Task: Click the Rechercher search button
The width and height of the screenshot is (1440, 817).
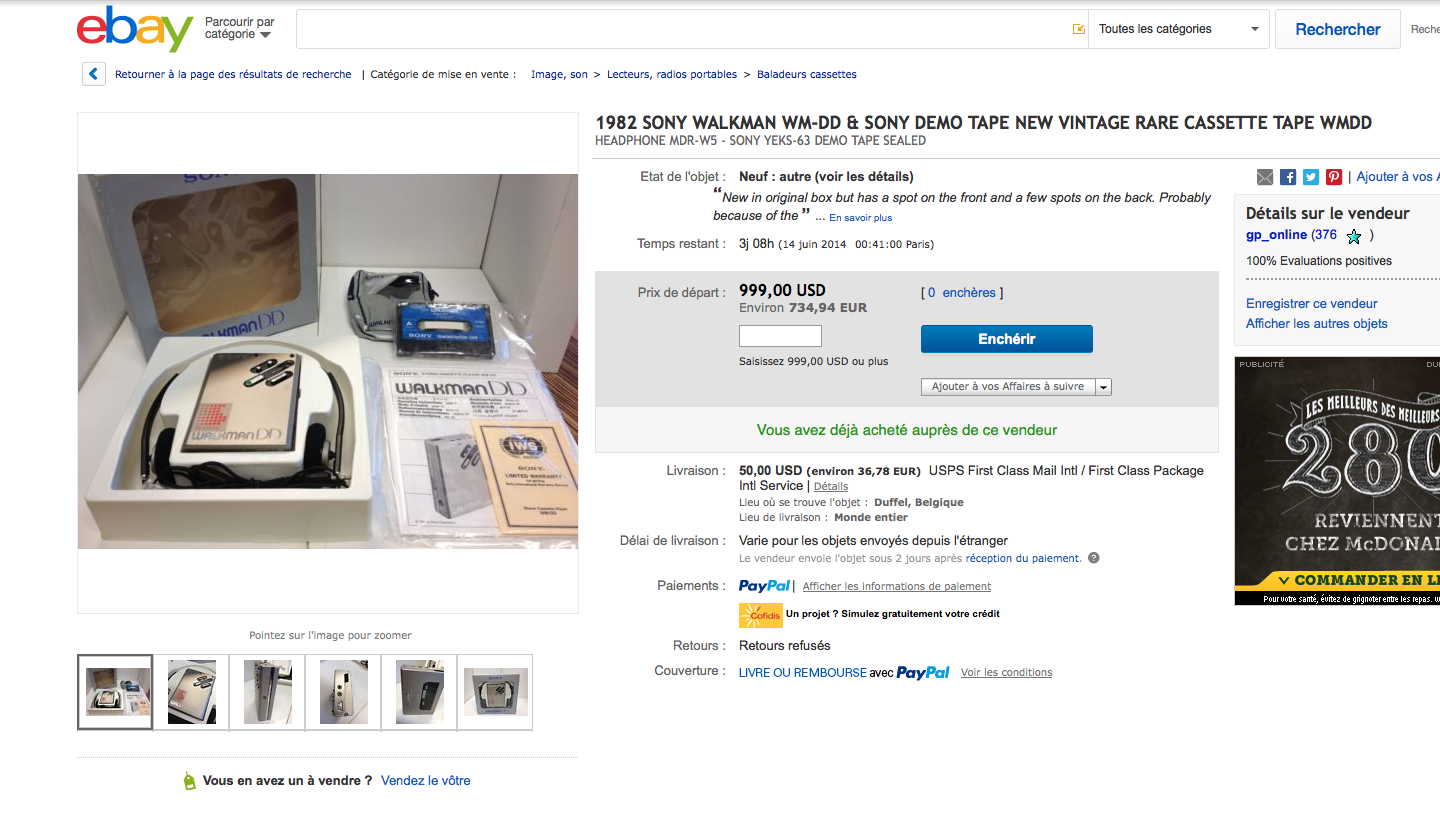Action: pos(1337,29)
